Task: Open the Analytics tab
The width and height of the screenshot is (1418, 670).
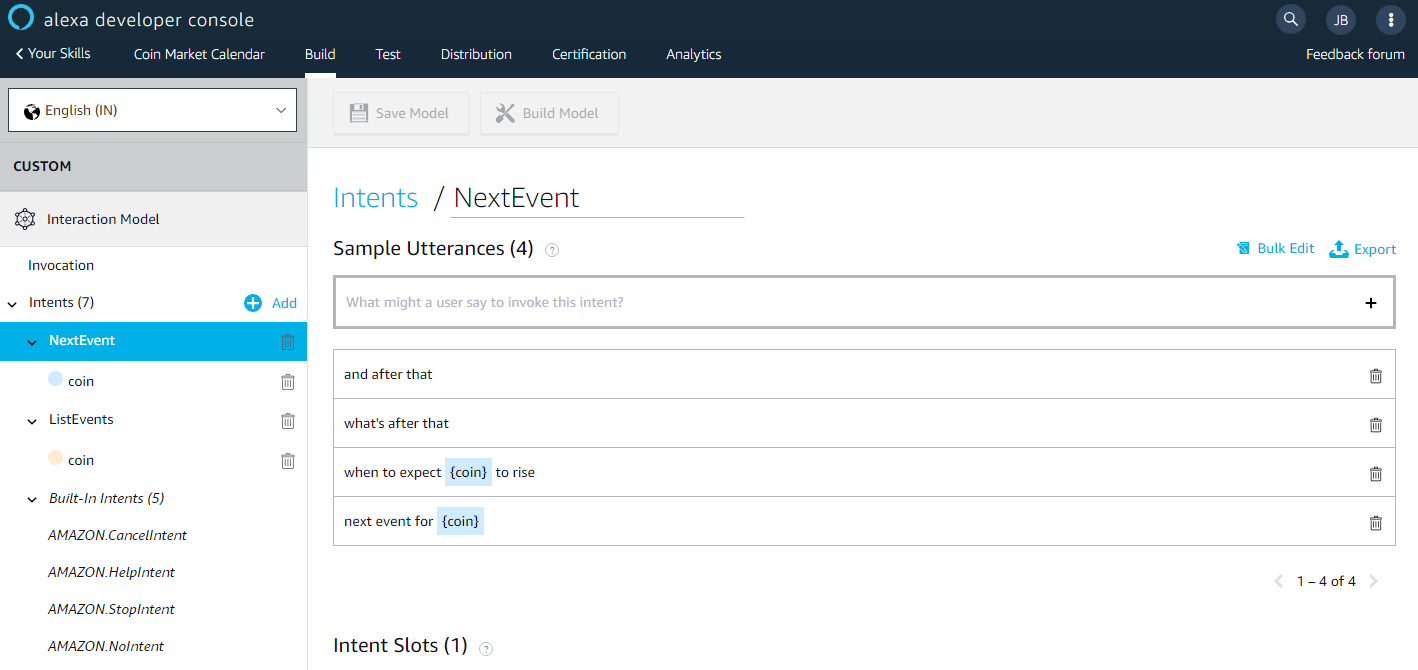Action: (x=694, y=54)
